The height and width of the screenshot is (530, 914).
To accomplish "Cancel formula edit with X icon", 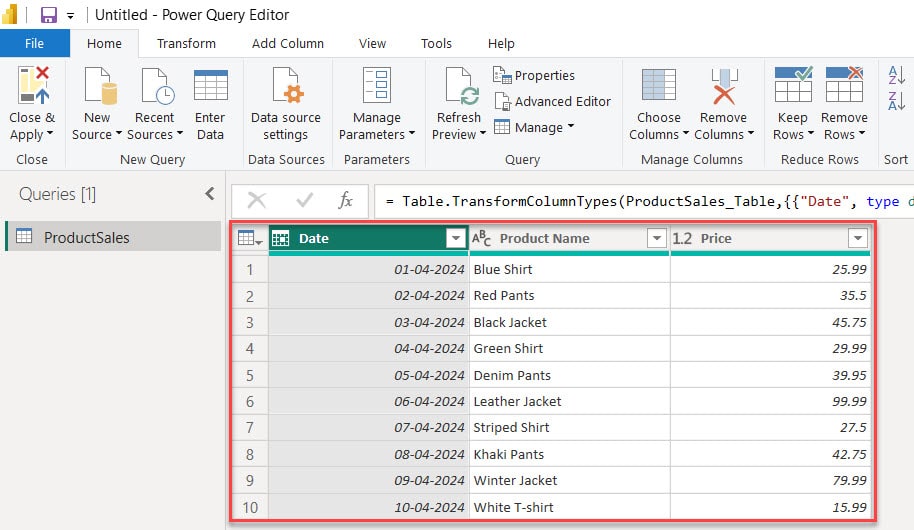I will [256, 201].
